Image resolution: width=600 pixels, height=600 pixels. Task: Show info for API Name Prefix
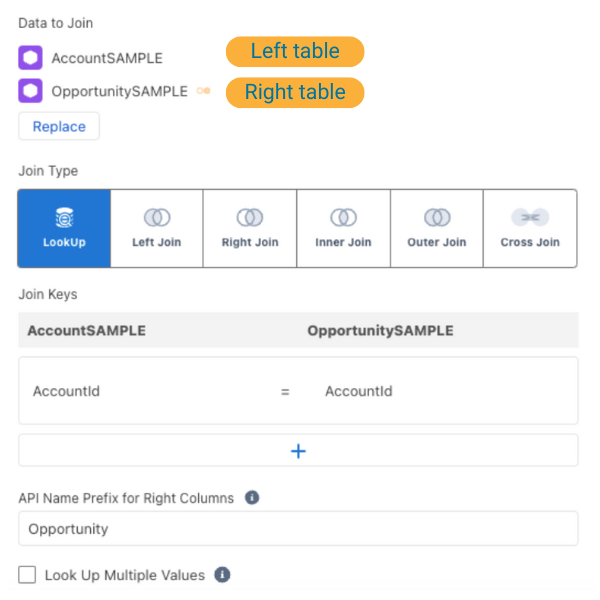pyautogui.click(x=252, y=497)
